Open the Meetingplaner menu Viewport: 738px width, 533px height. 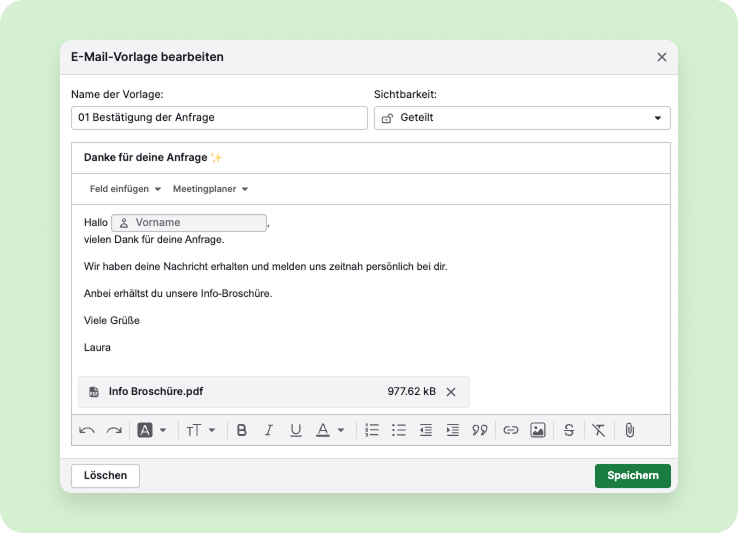click(x=210, y=189)
